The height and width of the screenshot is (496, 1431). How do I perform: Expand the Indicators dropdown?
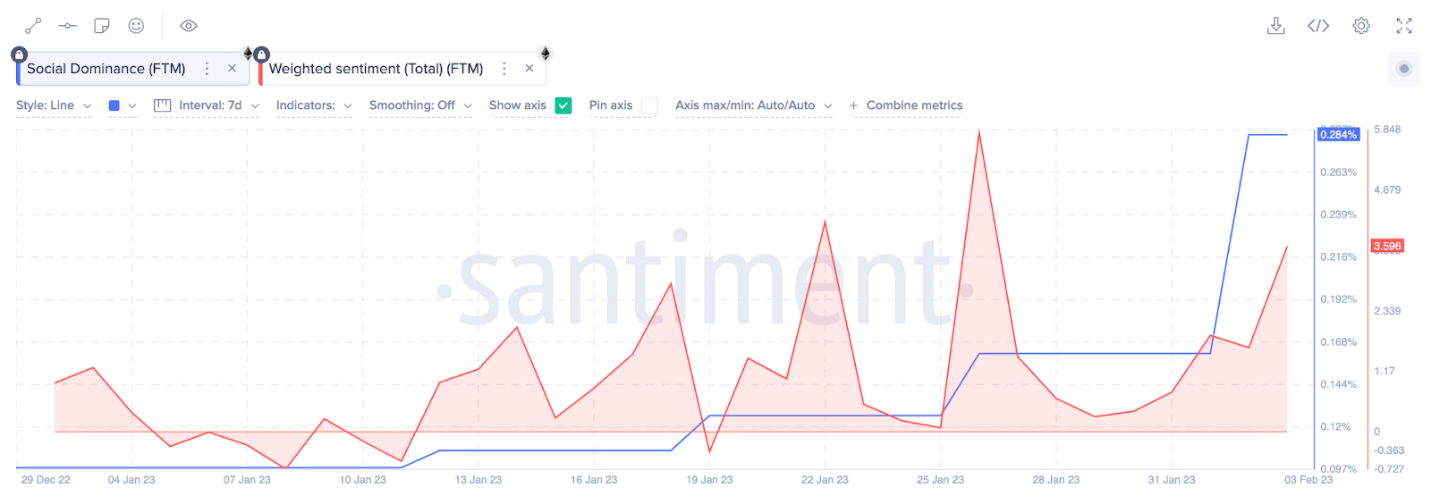pos(313,105)
